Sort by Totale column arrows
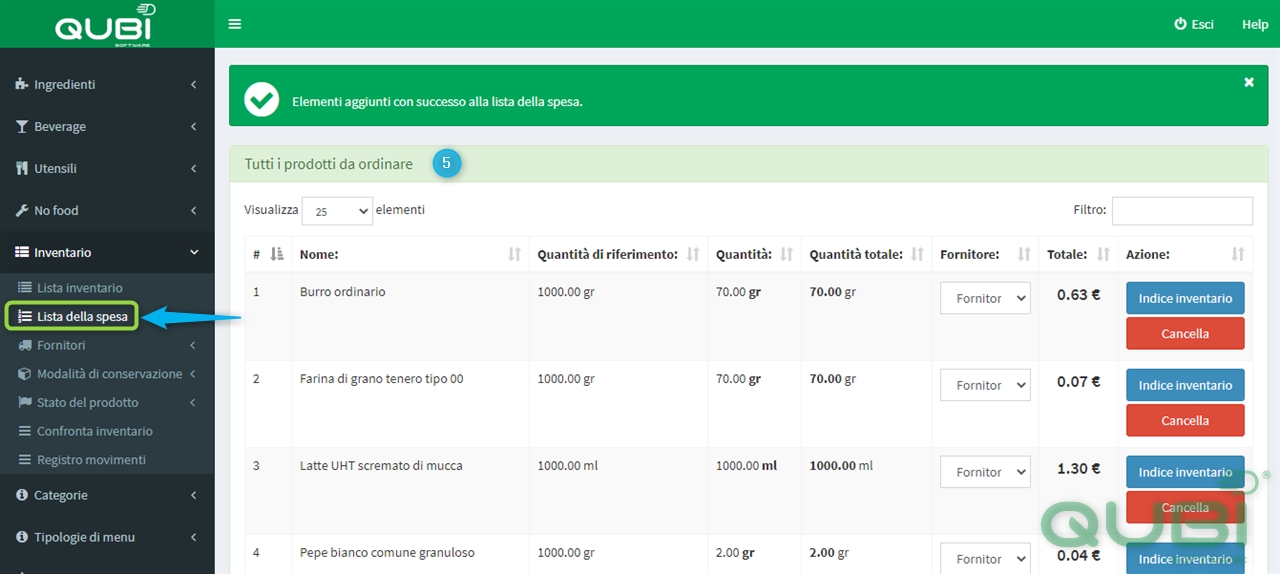 (x=1103, y=255)
